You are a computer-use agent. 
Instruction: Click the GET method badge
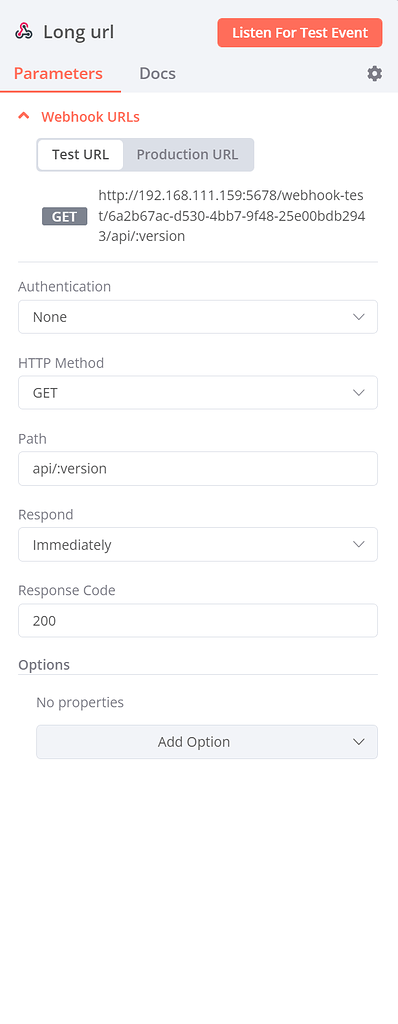pyautogui.click(x=65, y=217)
